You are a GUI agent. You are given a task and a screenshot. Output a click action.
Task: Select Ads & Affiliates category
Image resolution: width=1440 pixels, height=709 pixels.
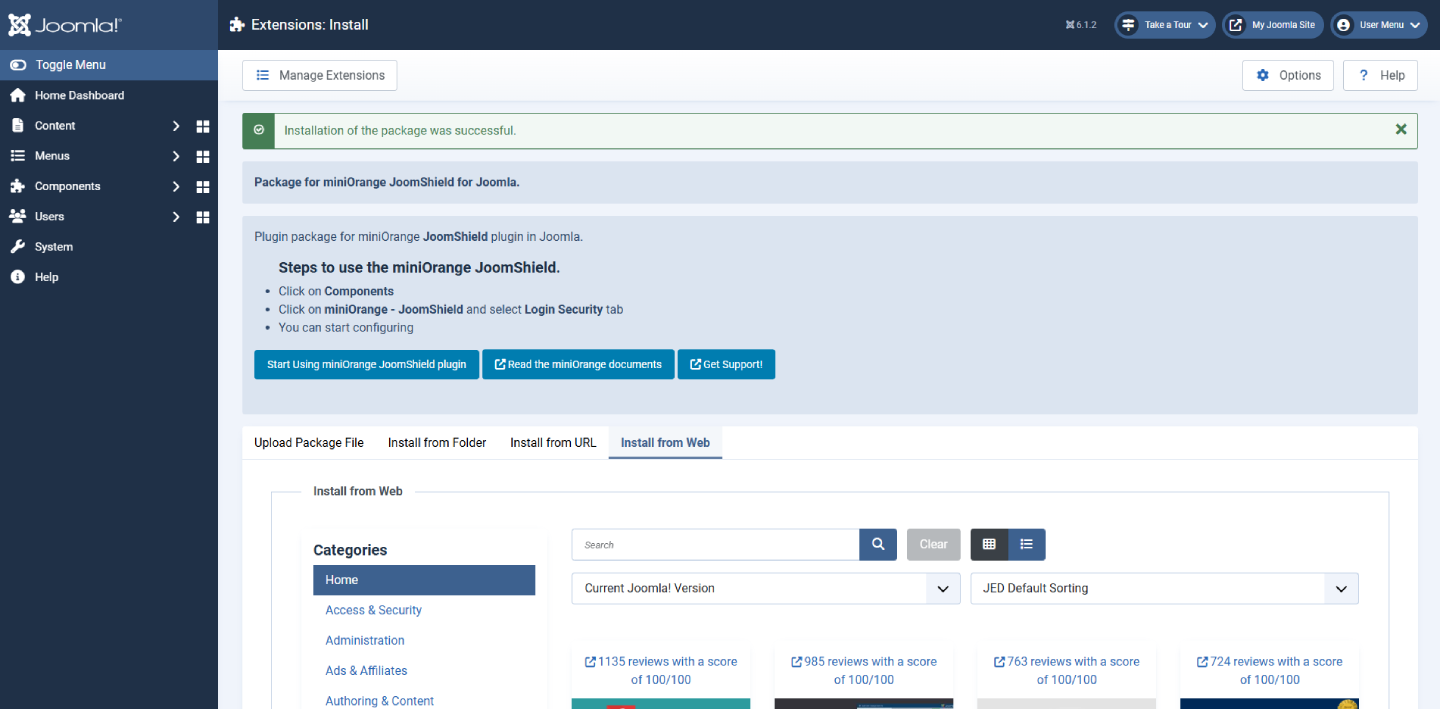[366, 671]
